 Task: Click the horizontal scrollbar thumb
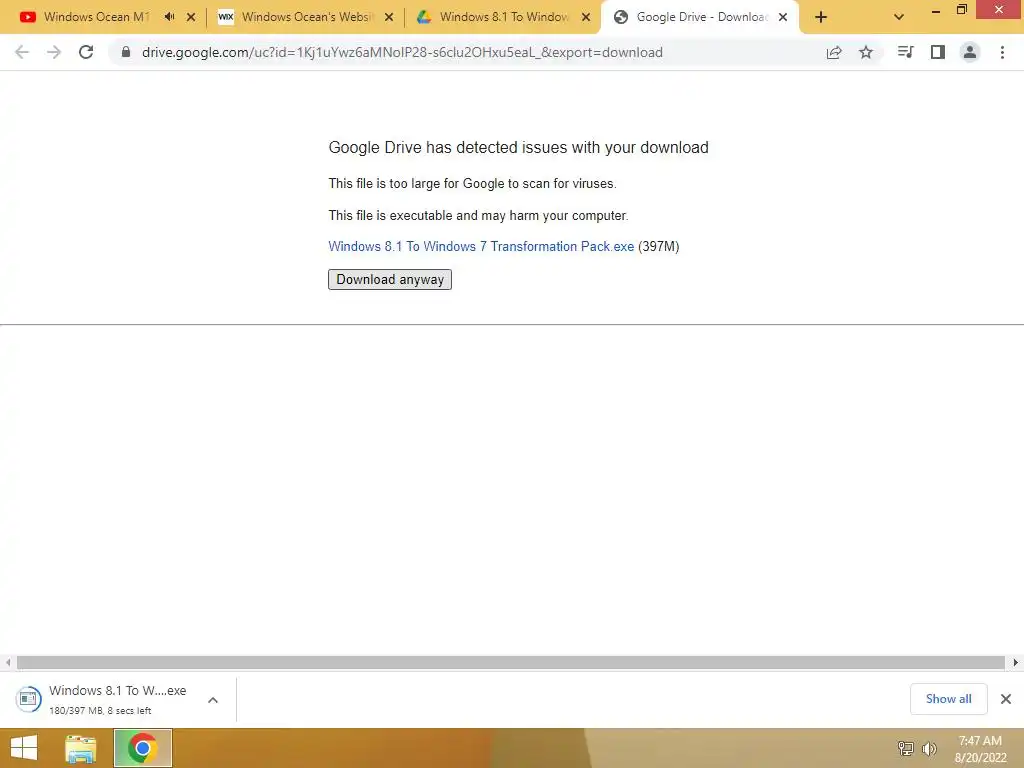511,662
